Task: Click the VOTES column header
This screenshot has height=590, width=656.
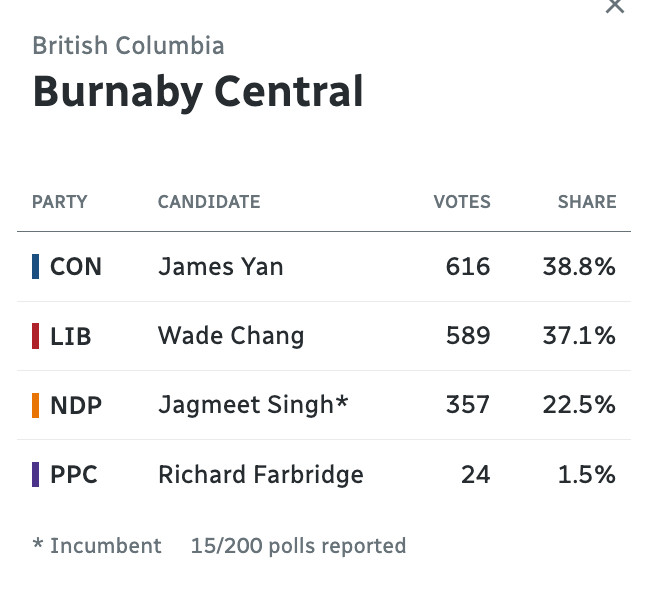Action: 462,202
